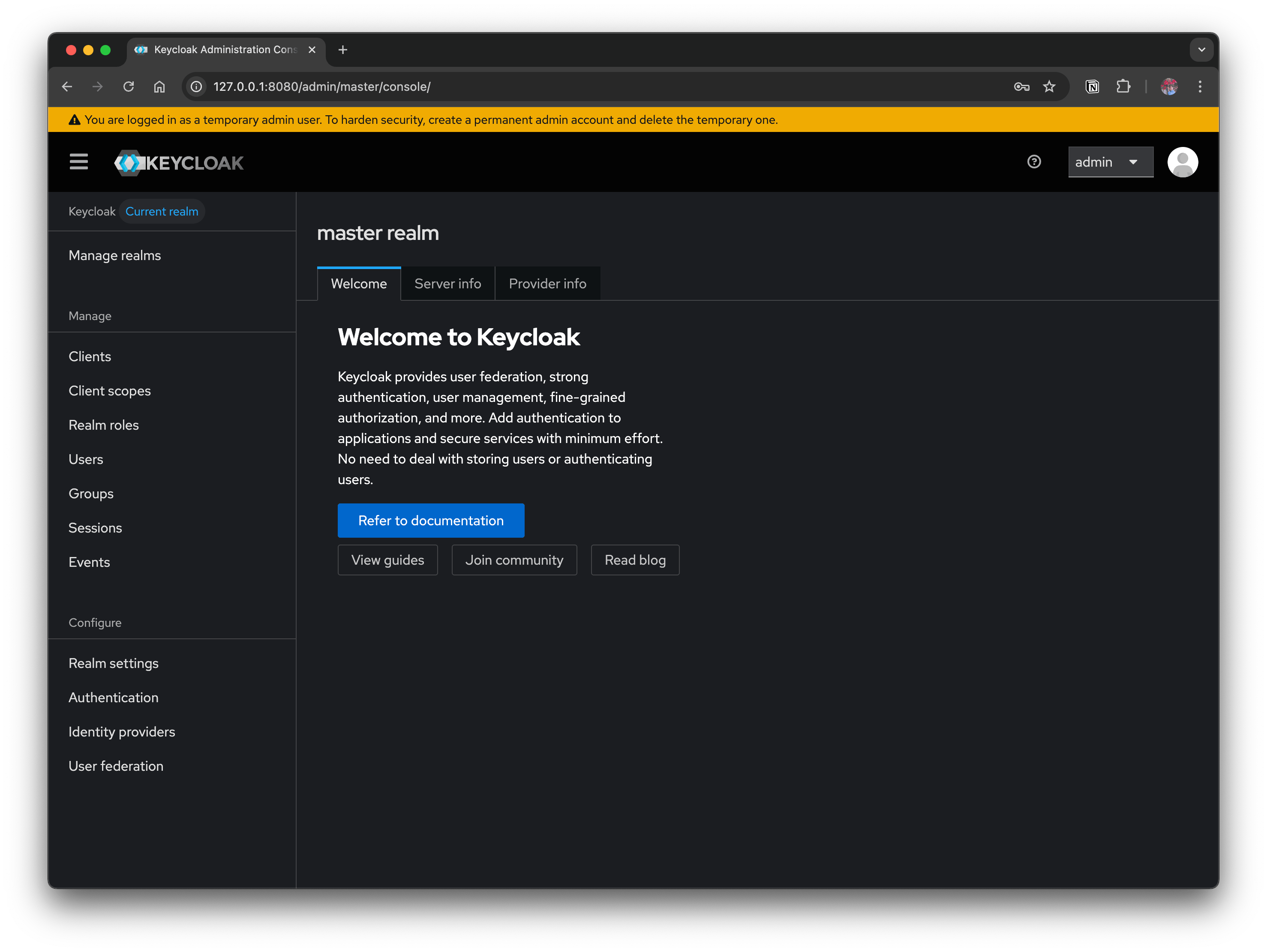Click the macOS green fullscreen window button
Viewport: 1267px width, 952px height.
[105, 50]
